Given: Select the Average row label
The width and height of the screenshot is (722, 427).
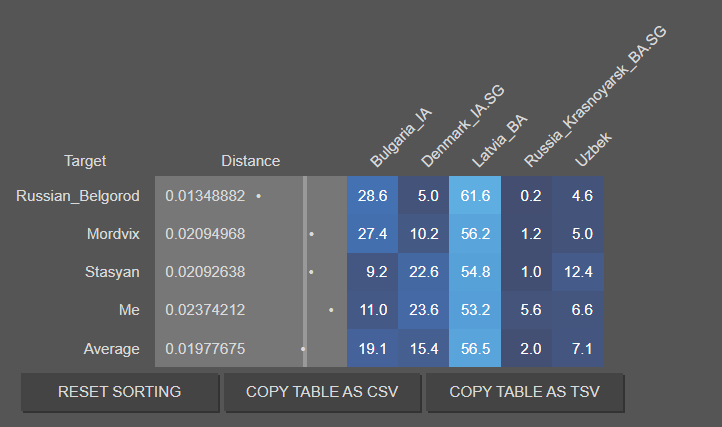Looking at the screenshot, I should [111, 349].
